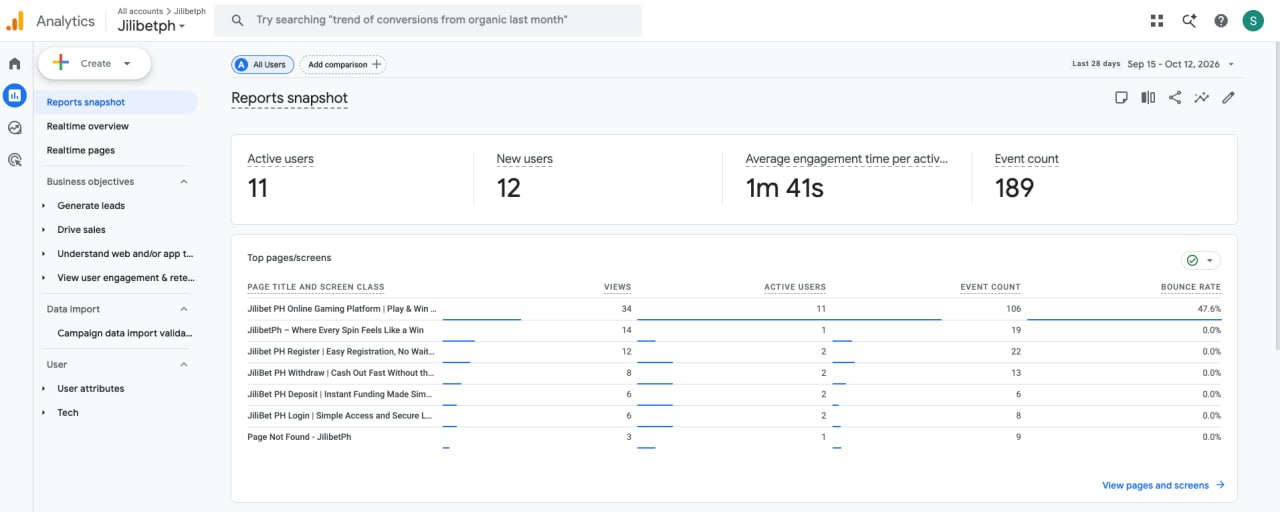This screenshot has width=1280, height=512.
Task: Collapse the Business objectives section
Action: pyautogui.click(x=184, y=182)
